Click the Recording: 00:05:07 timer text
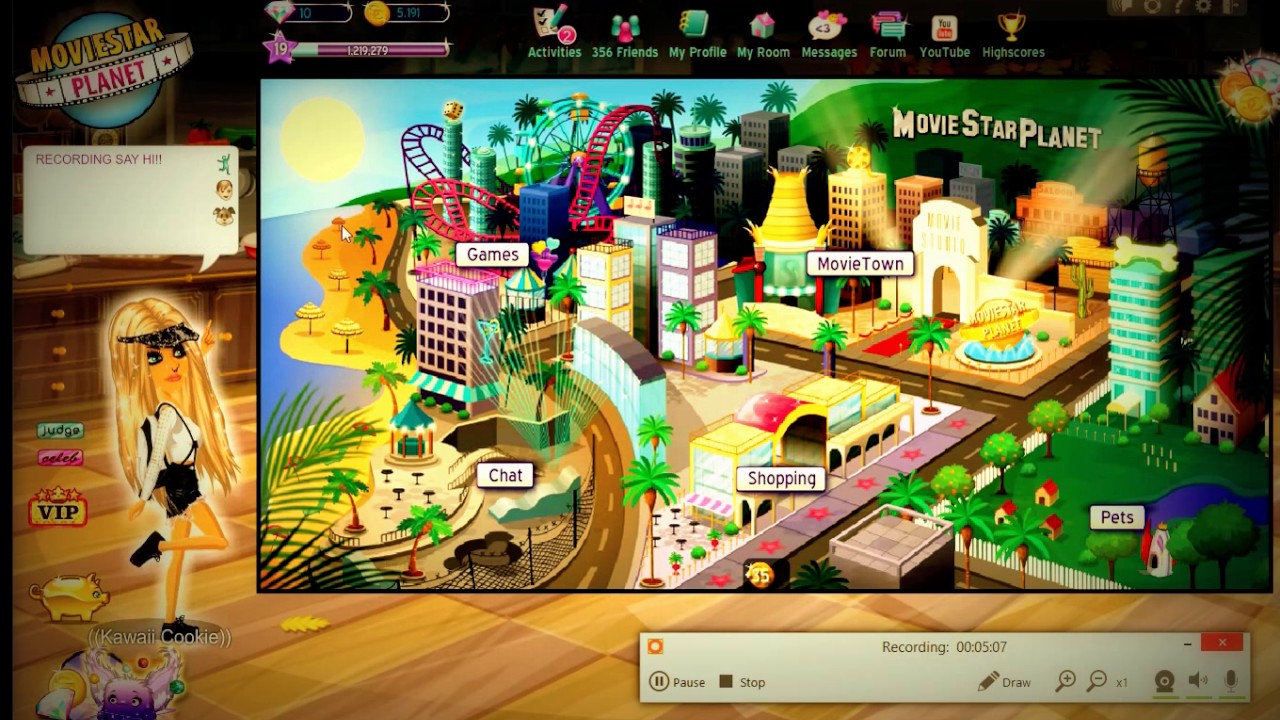The height and width of the screenshot is (720, 1280). (x=944, y=647)
